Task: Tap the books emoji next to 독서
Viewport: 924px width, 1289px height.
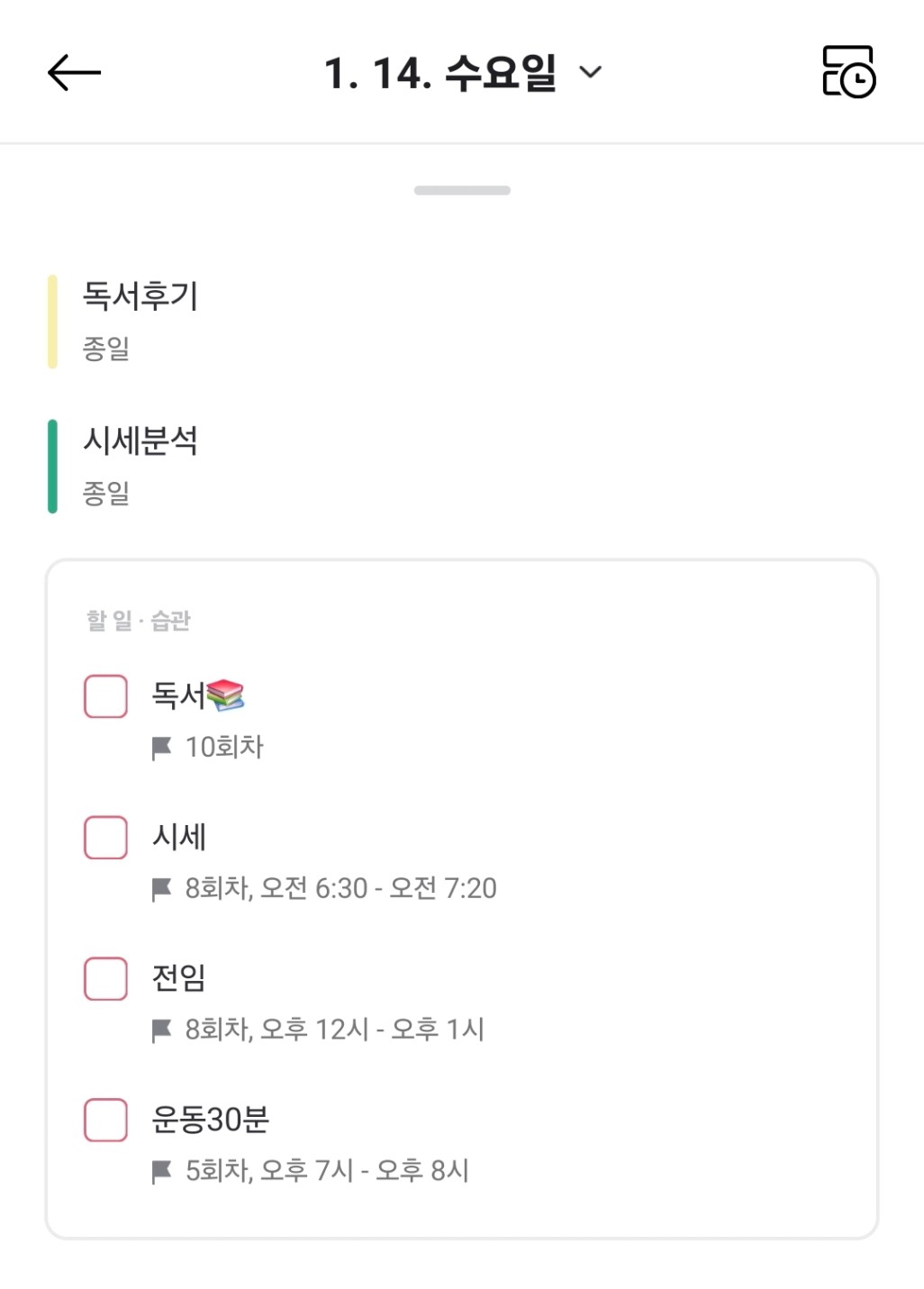Action: pos(225,694)
